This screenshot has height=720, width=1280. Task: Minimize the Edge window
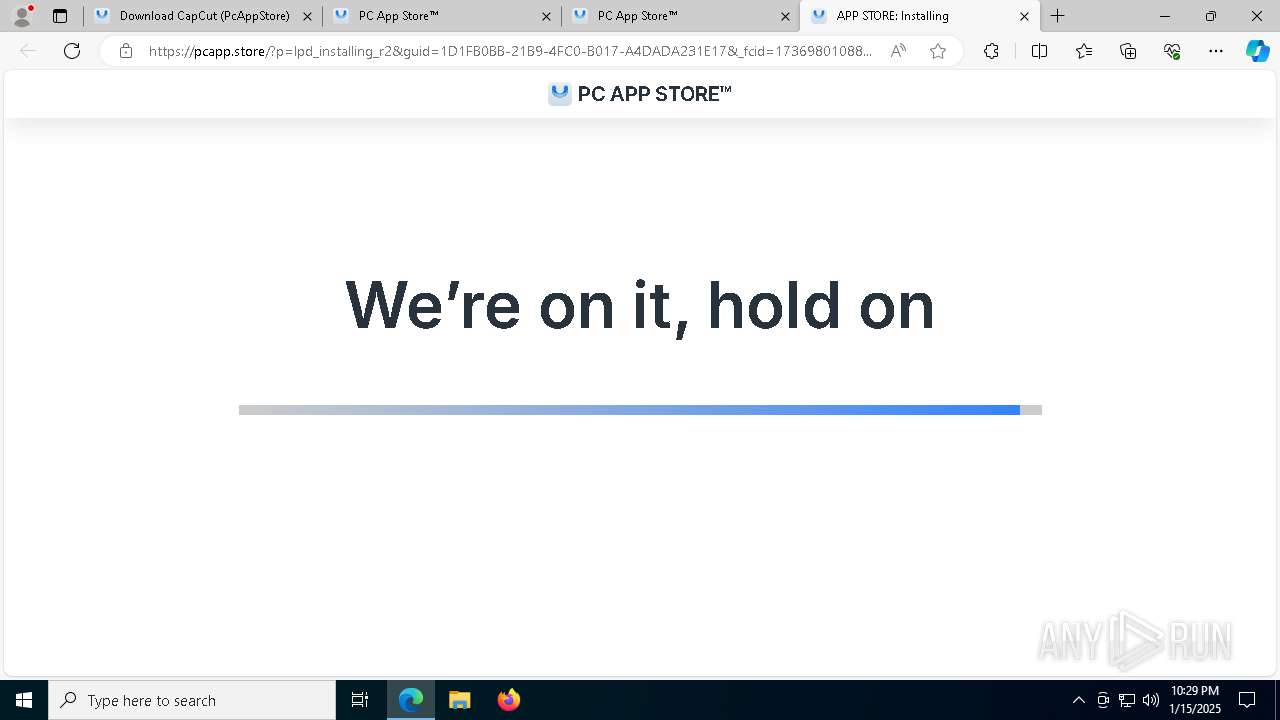(1165, 16)
